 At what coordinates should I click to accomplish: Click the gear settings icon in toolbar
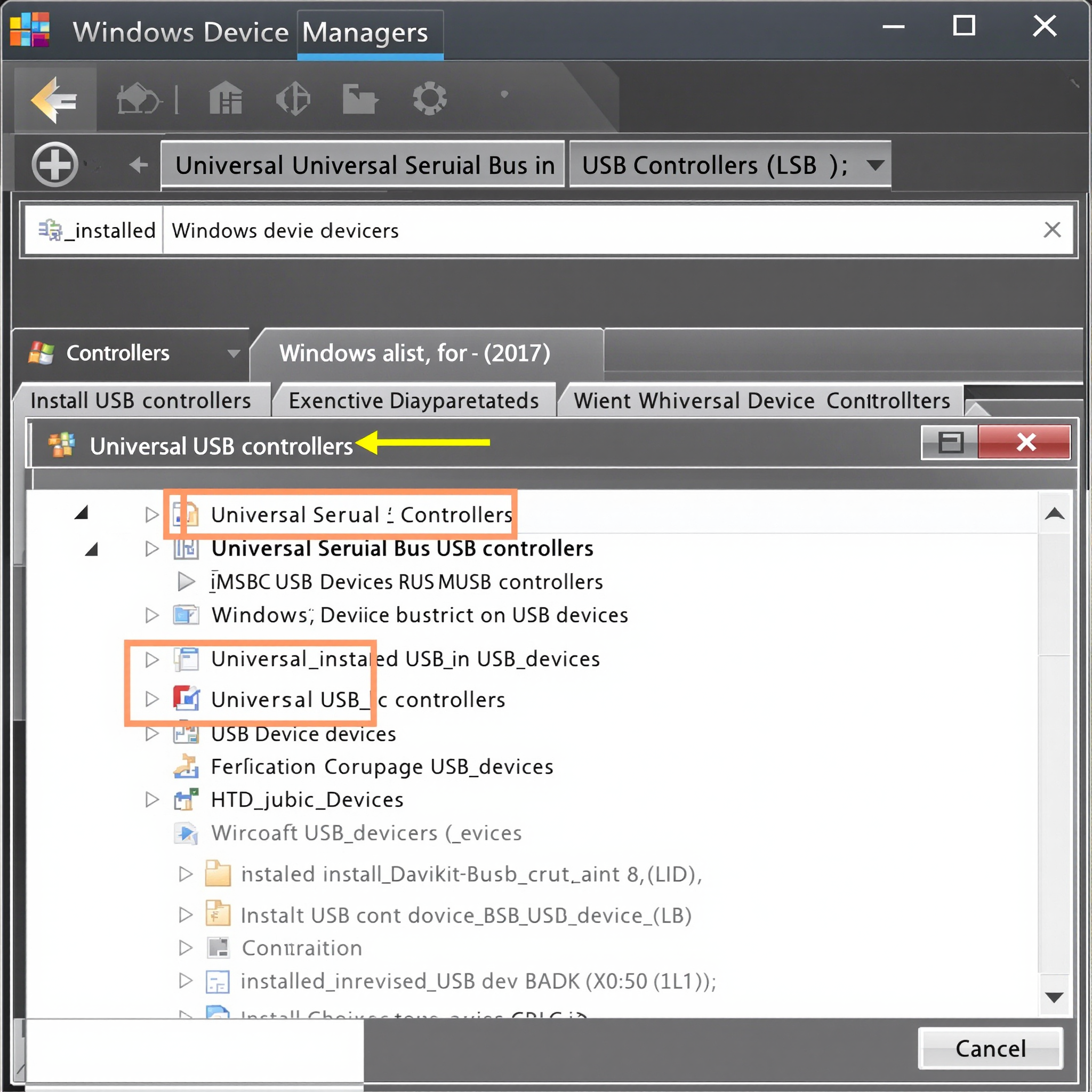(x=429, y=99)
